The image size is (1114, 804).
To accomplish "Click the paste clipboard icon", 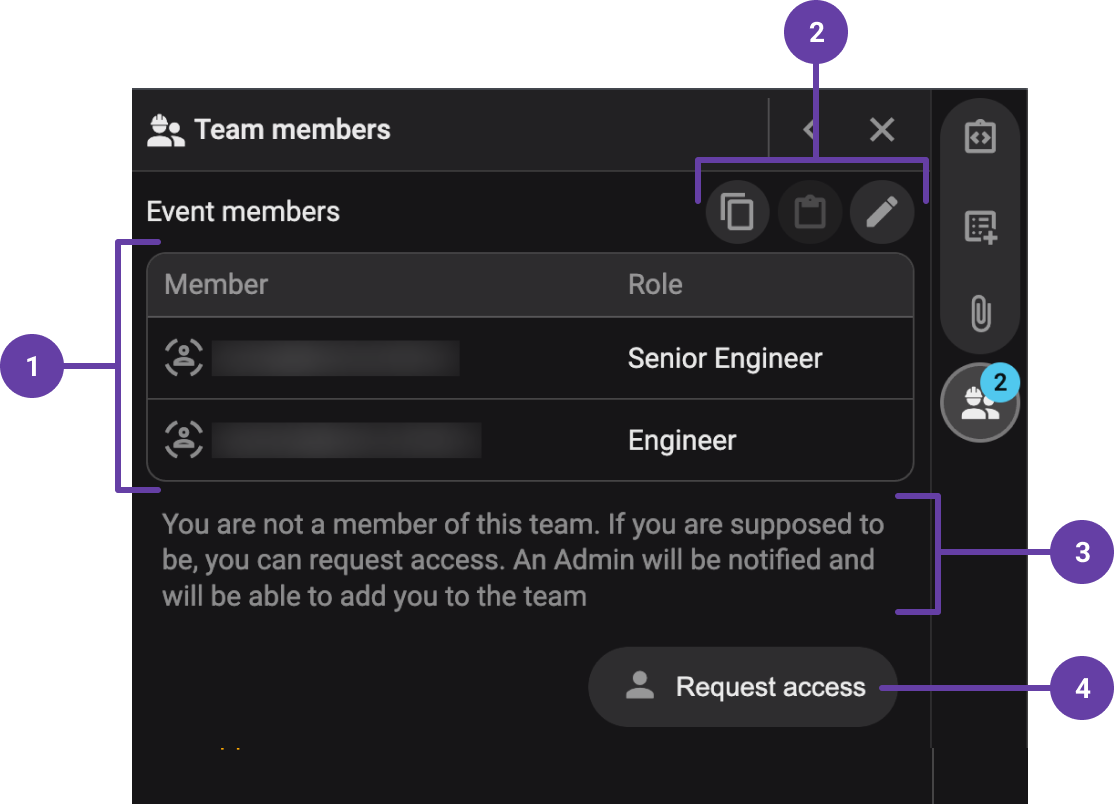I will [x=809, y=211].
